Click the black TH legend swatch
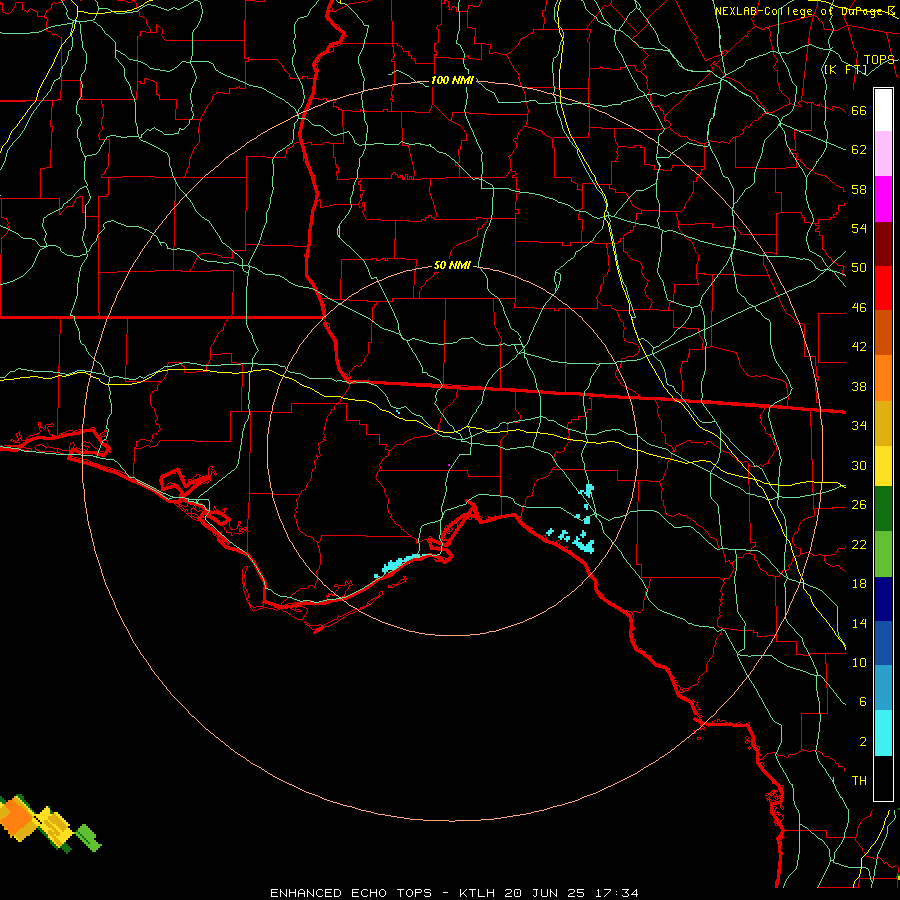The image size is (900, 900). coord(883,778)
